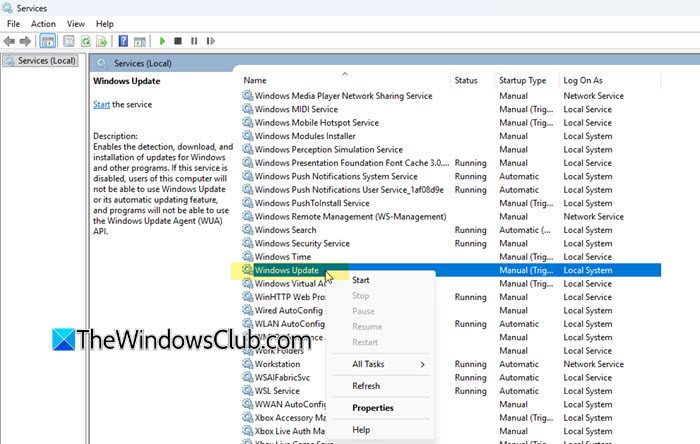Expand All Tasks submenu
This screenshot has width=700, height=444.
click(381, 364)
